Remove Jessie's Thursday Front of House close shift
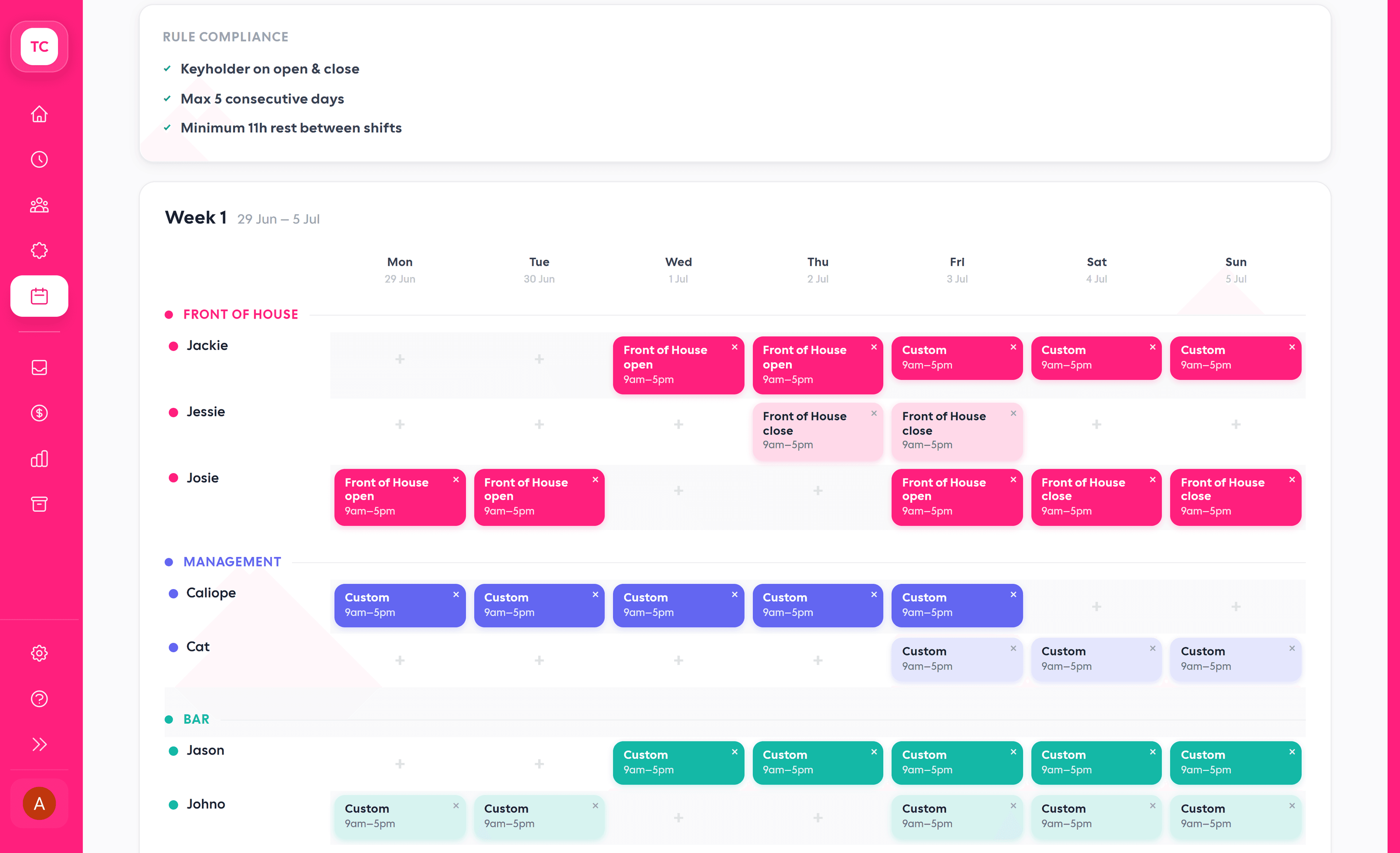Screen dimensions: 1400x853 tap(874, 413)
